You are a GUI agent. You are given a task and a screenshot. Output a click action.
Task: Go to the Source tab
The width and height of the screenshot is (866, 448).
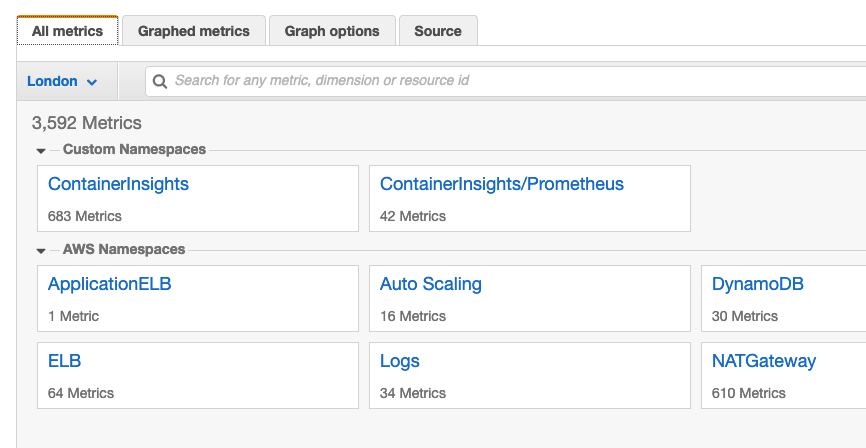(438, 31)
